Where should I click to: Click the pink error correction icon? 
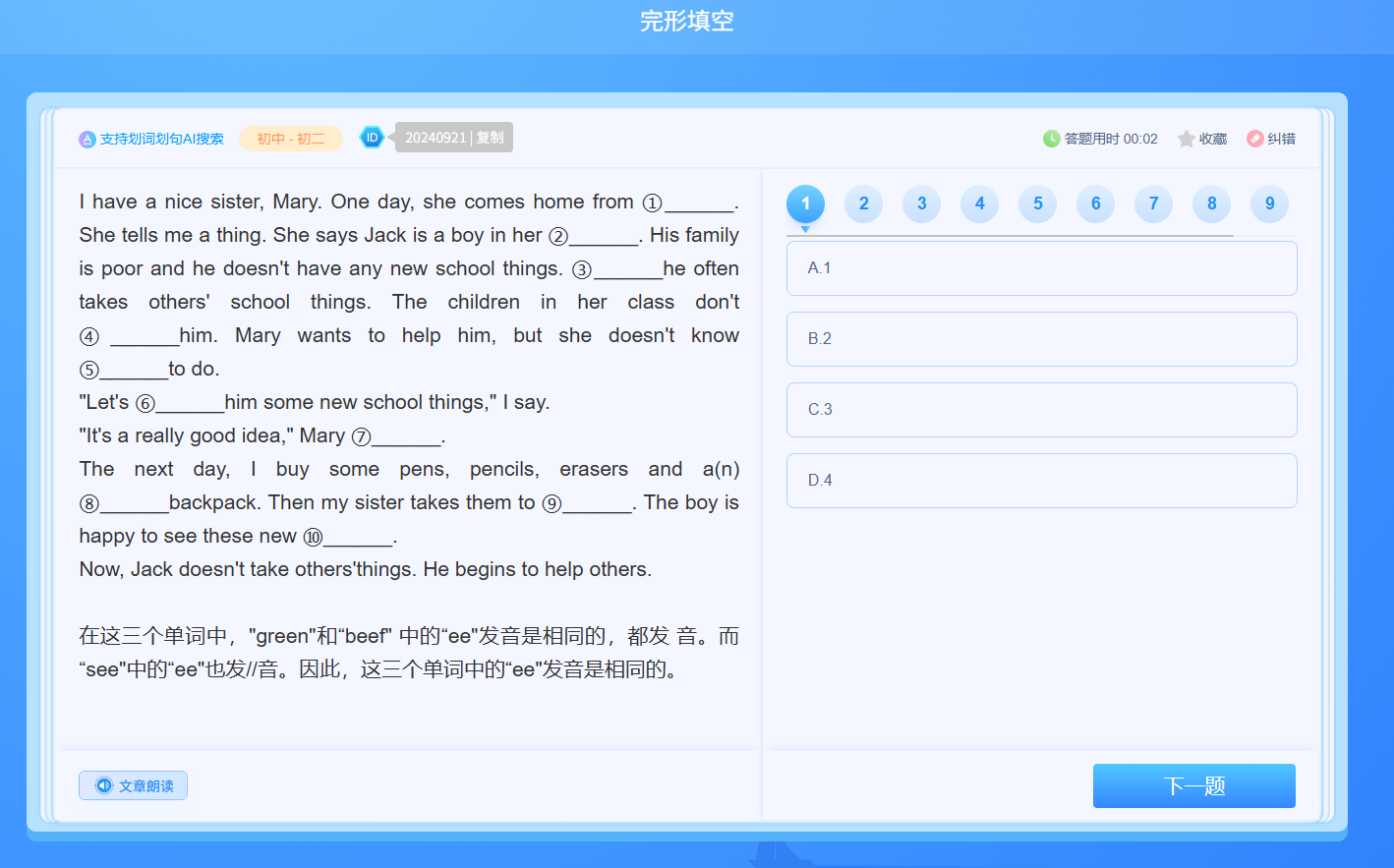(1255, 139)
